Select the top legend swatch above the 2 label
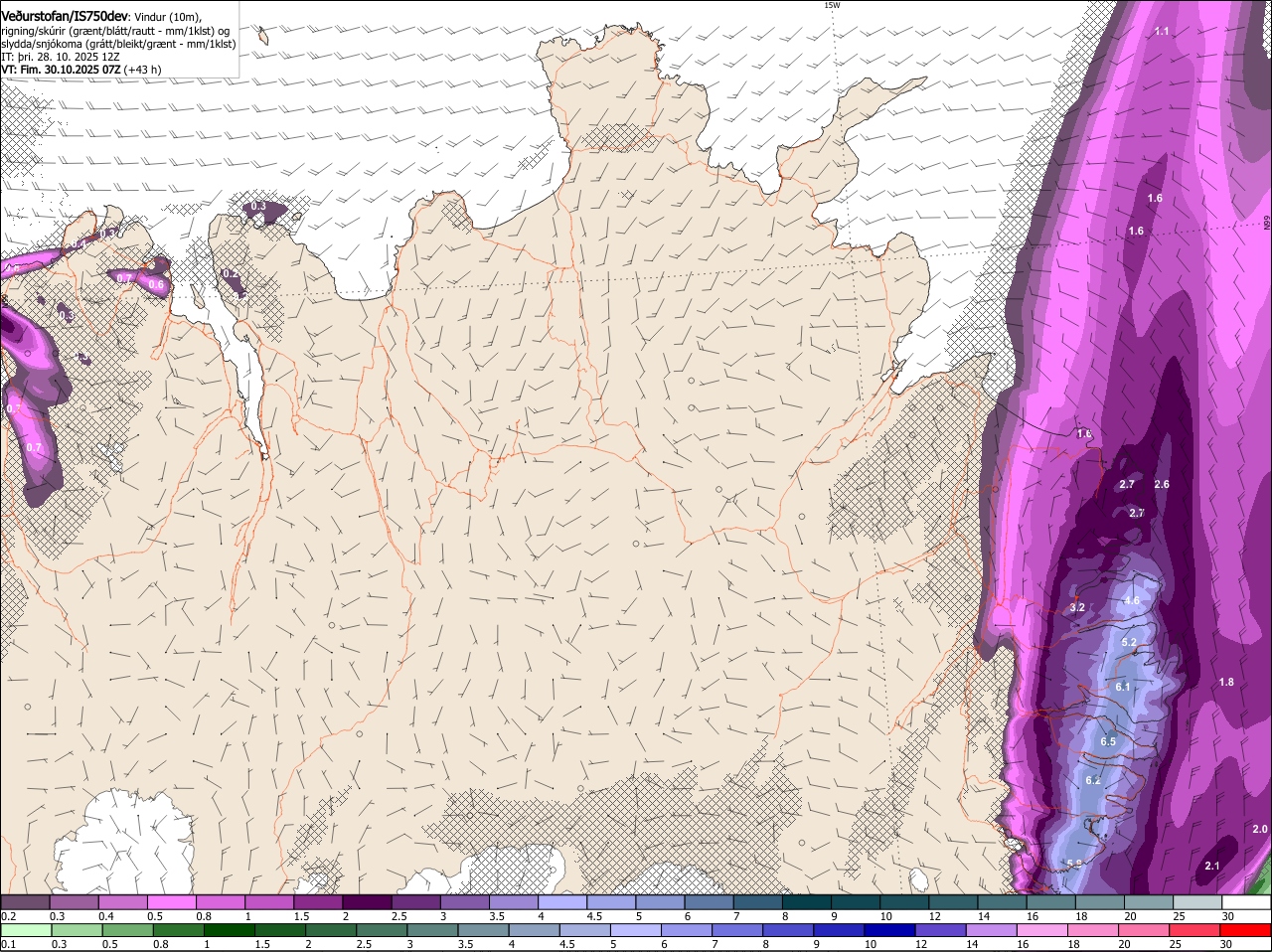Screen dimensions: 1272x952 tap(367, 901)
